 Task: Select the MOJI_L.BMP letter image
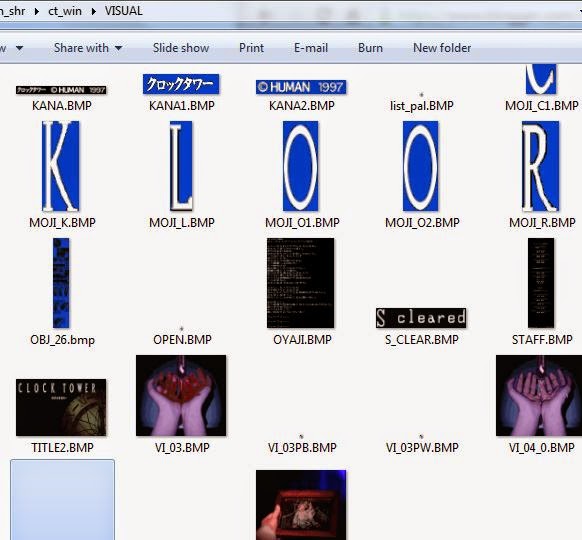[181, 166]
